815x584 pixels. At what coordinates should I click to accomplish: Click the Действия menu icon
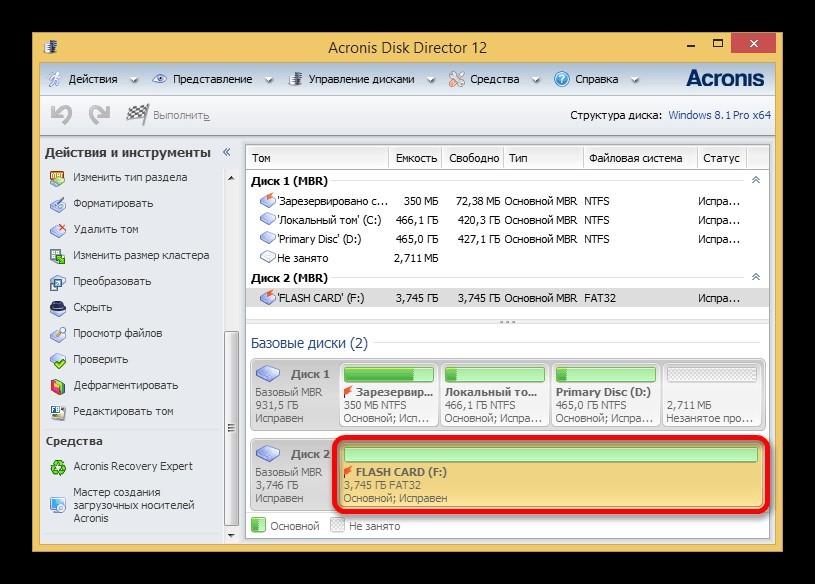click(55, 79)
